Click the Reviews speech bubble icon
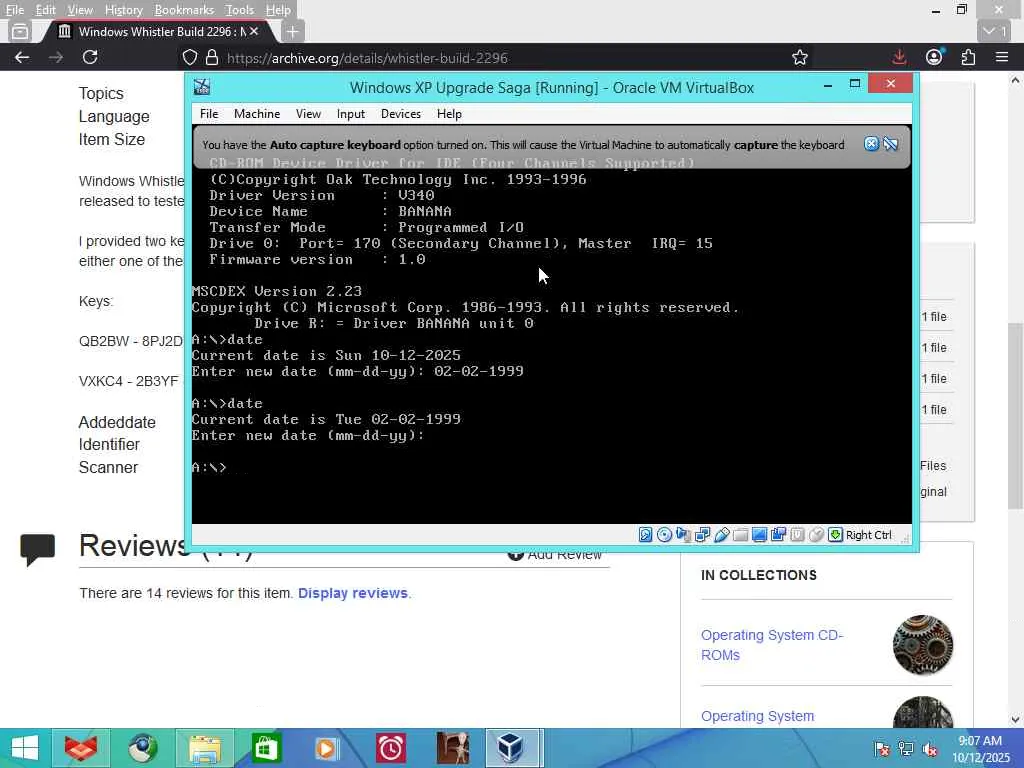This screenshot has width=1024, height=768. (37, 549)
